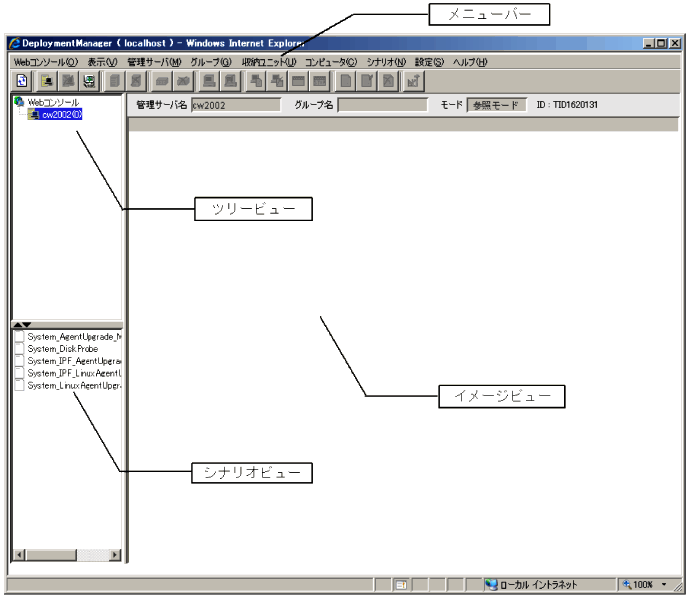Image resolution: width=688 pixels, height=597 pixels.
Task: Open the ヘルプ(H) menu
Action: [470, 62]
